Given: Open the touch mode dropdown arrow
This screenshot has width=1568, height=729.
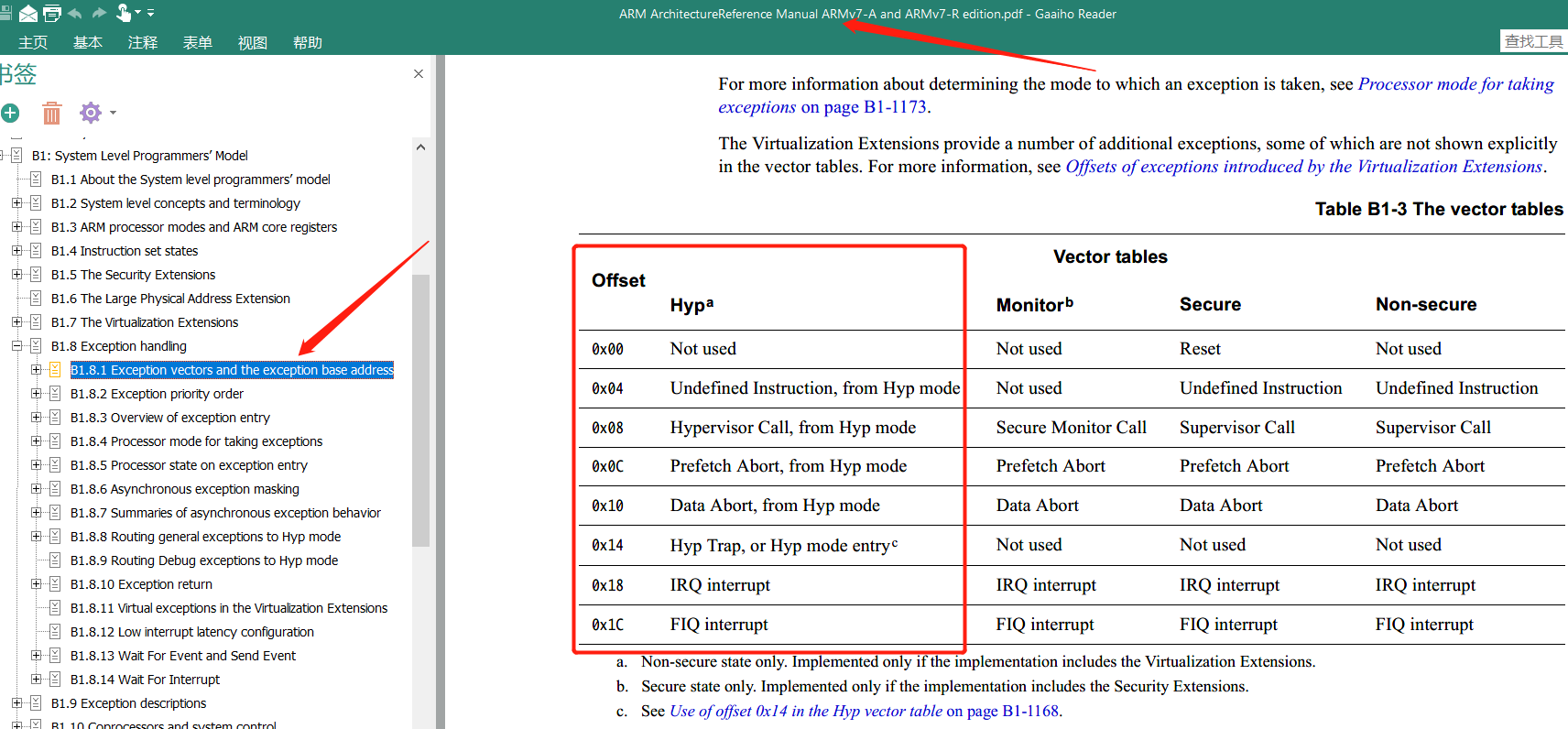Looking at the screenshot, I should point(138,13).
